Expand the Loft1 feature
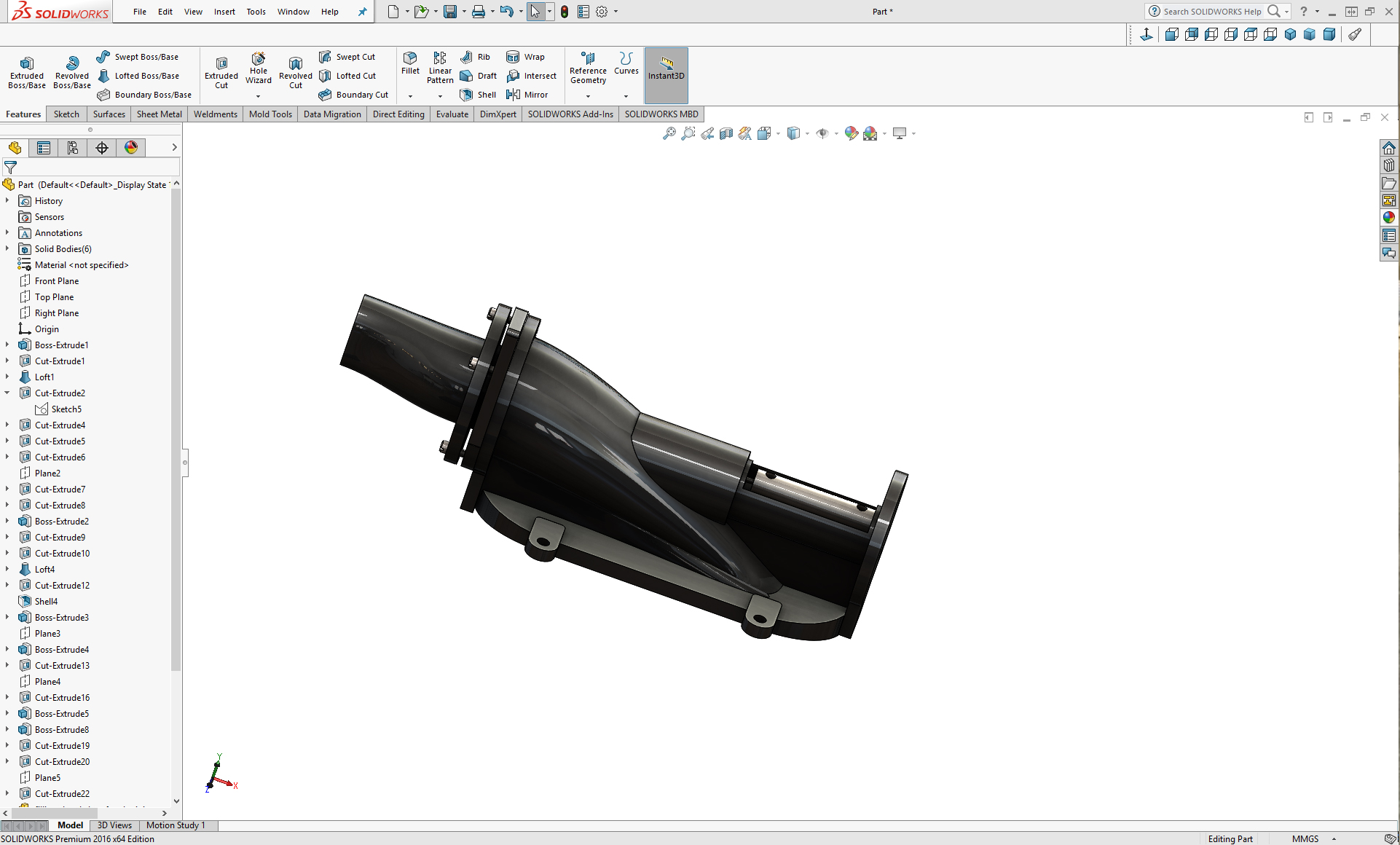 [x=7, y=377]
